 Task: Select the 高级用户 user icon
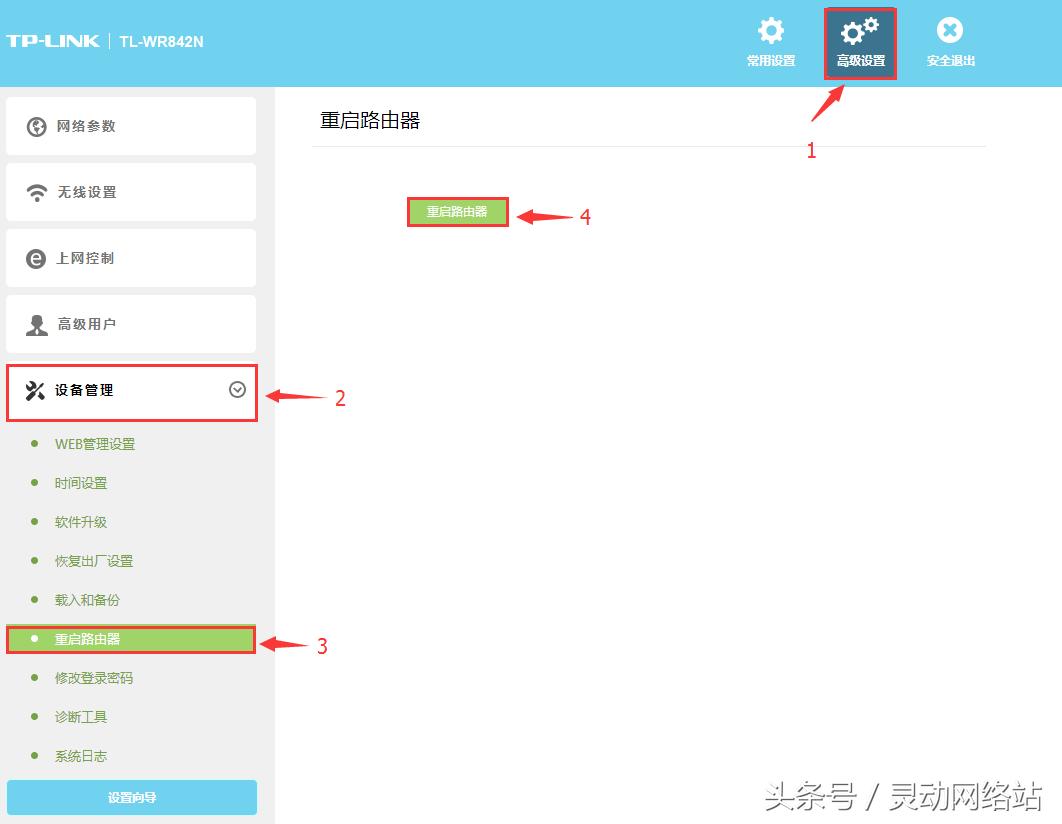36,323
